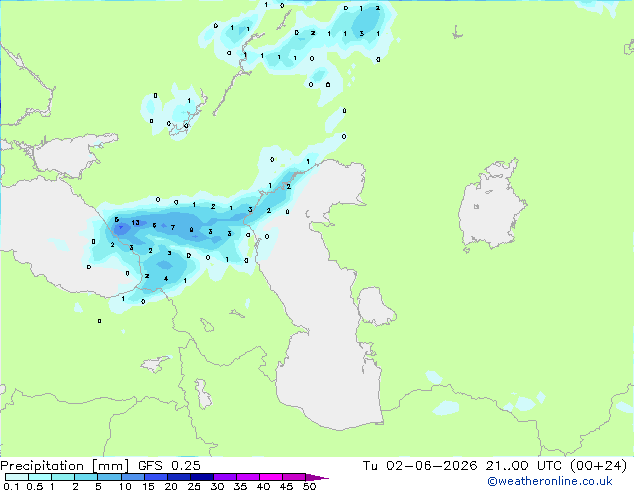
Task: Select the 5–10 mm legend color swatch
Action: coord(109,477)
